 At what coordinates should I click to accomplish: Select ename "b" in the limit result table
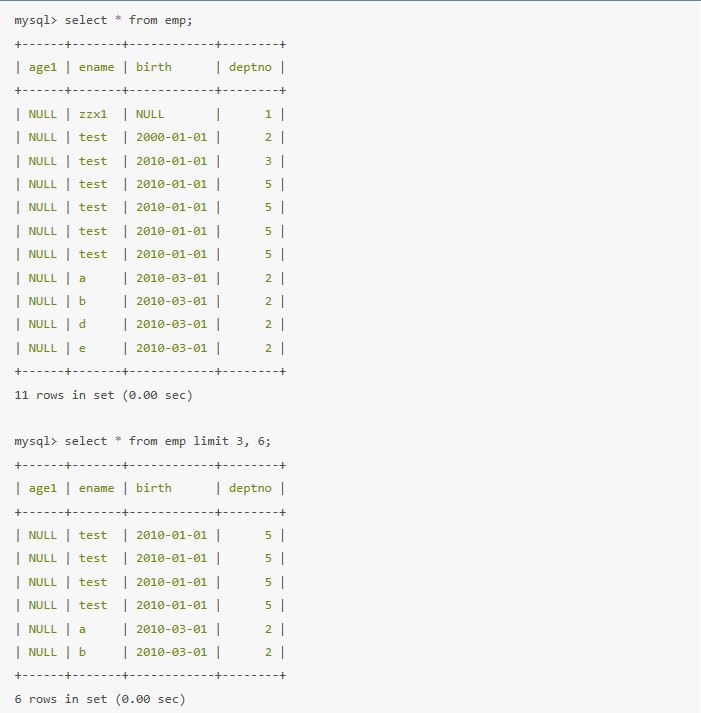tap(83, 652)
